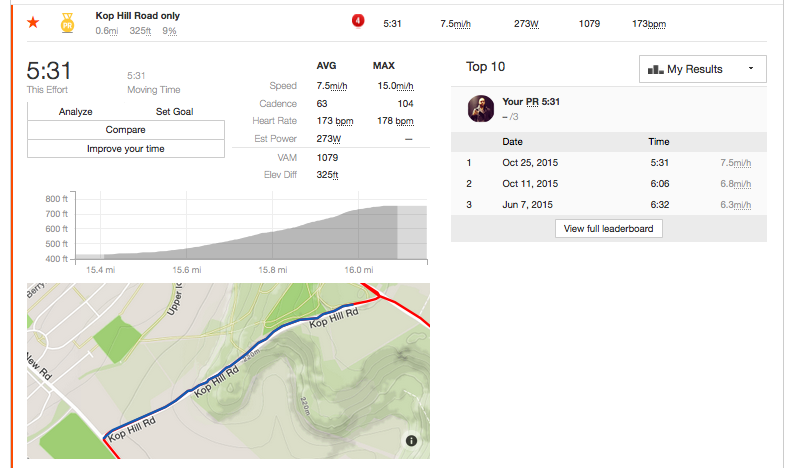The image size is (791, 468).
Task: Toggle the orange star on Kop Hill segment
Action: click(33, 23)
